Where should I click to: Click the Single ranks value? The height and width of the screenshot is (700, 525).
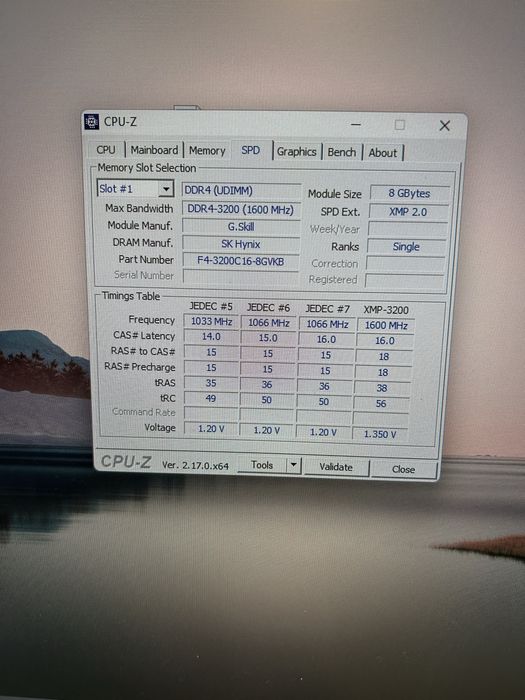pyautogui.click(x=406, y=246)
